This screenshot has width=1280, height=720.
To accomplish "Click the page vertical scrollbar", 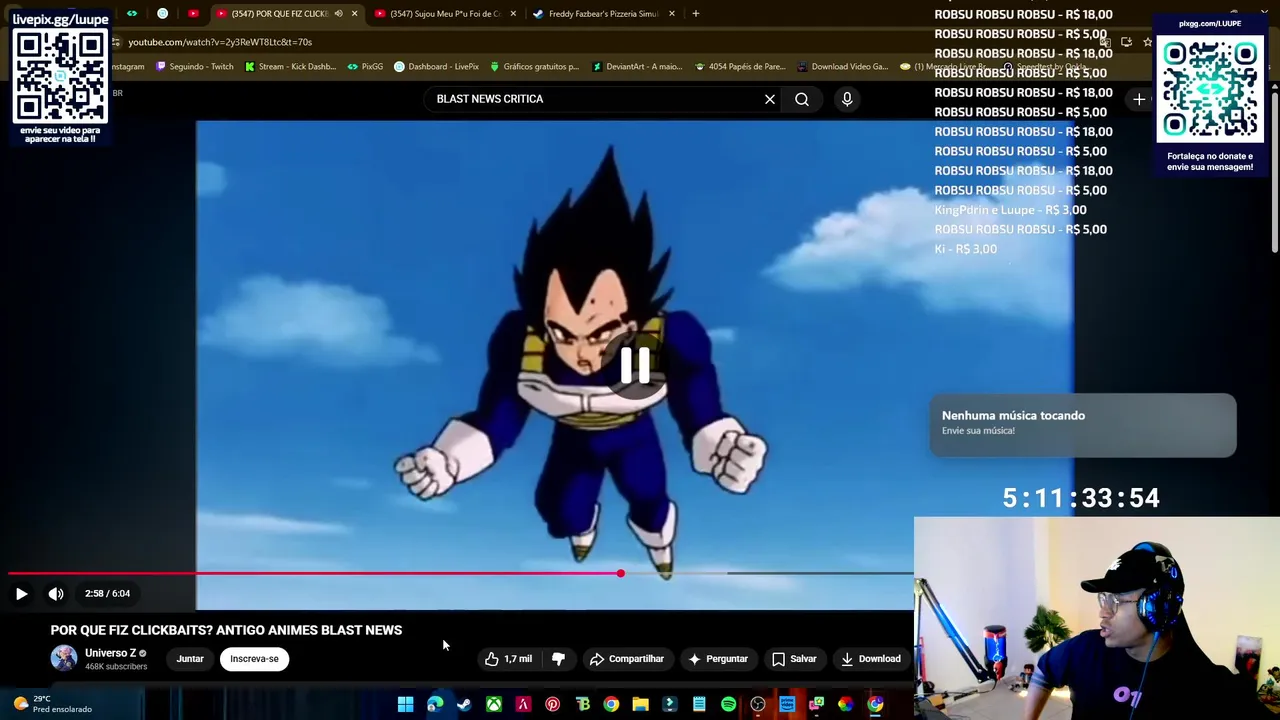I will tap(1275, 170).
